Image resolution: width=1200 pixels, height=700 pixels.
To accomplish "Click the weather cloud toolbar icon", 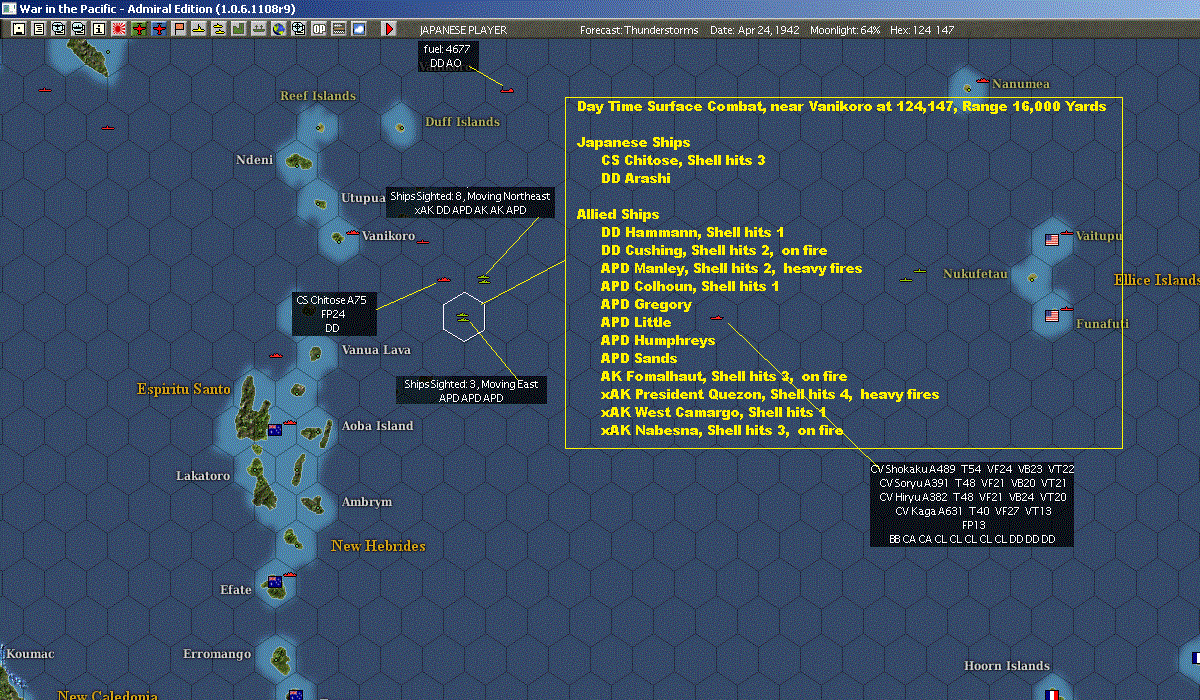I will point(358,29).
